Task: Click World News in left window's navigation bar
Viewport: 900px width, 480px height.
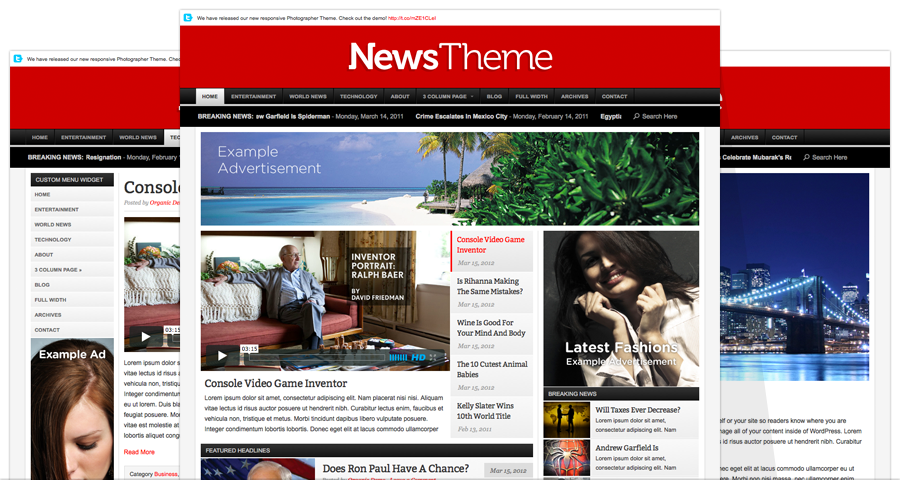Action: coord(138,137)
